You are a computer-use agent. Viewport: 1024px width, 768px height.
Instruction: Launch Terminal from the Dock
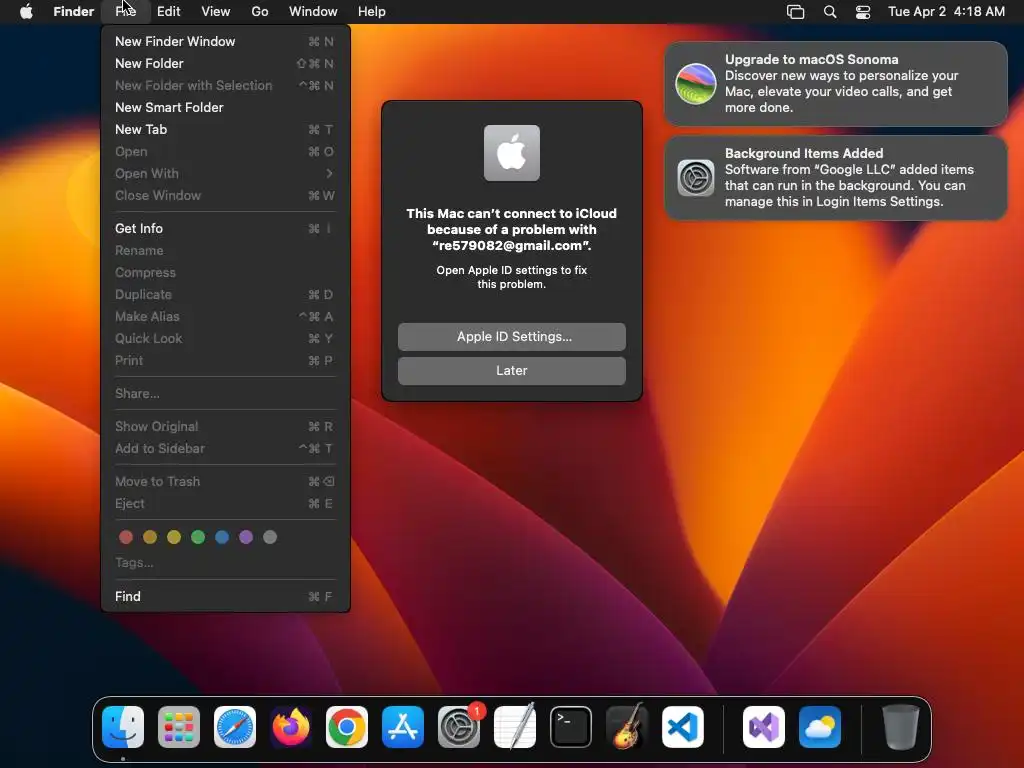tap(571, 727)
